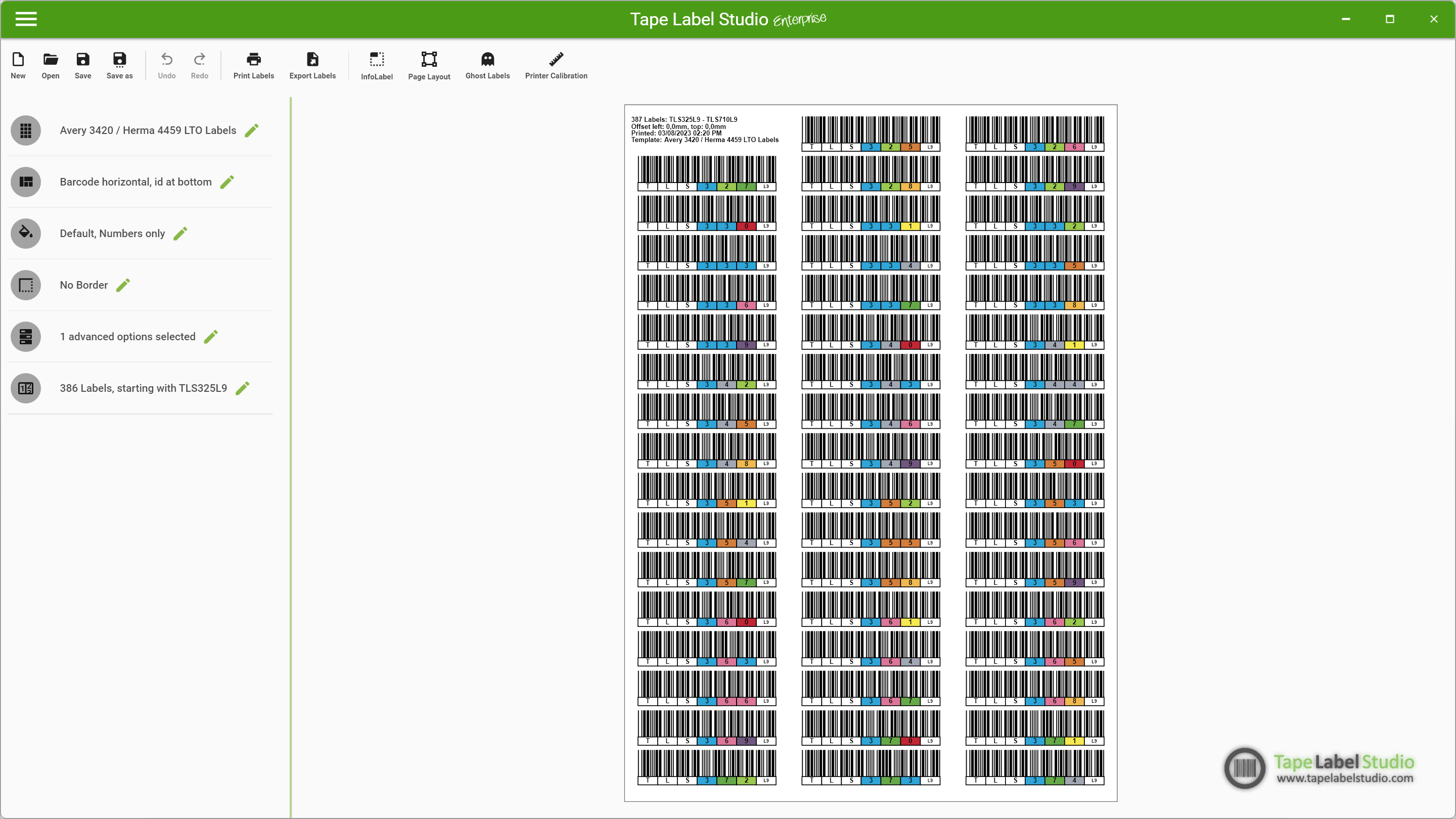Minimize the application window
The height and width of the screenshot is (819, 1456).
(x=1346, y=19)
